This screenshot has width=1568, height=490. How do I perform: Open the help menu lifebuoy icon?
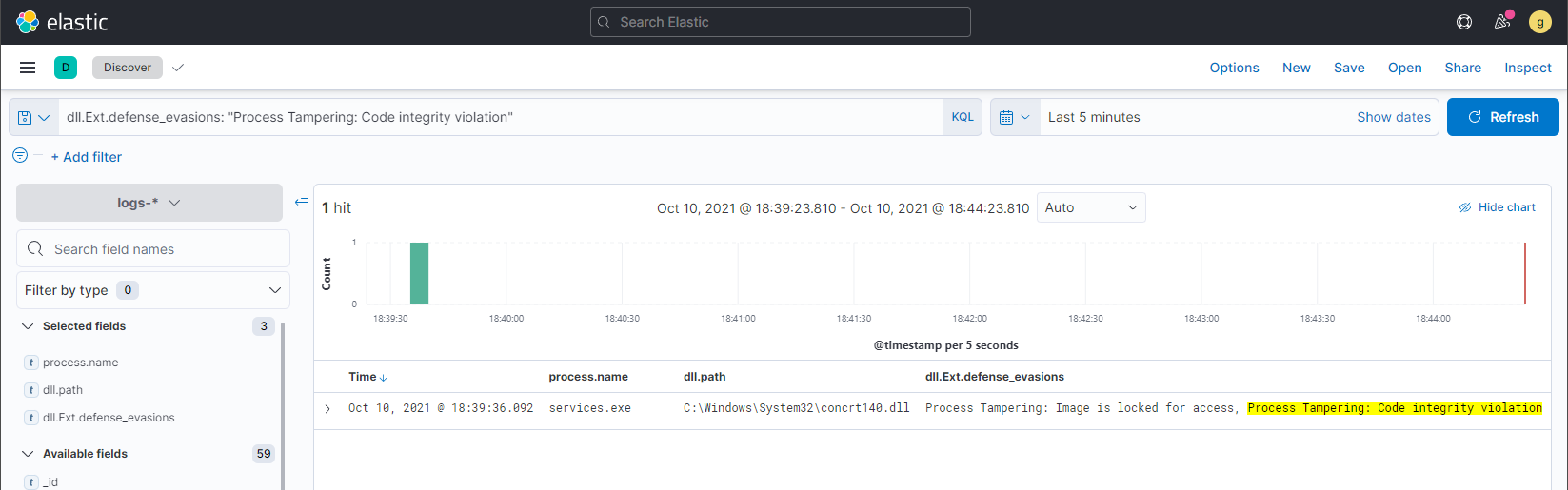click(1464, 22)
